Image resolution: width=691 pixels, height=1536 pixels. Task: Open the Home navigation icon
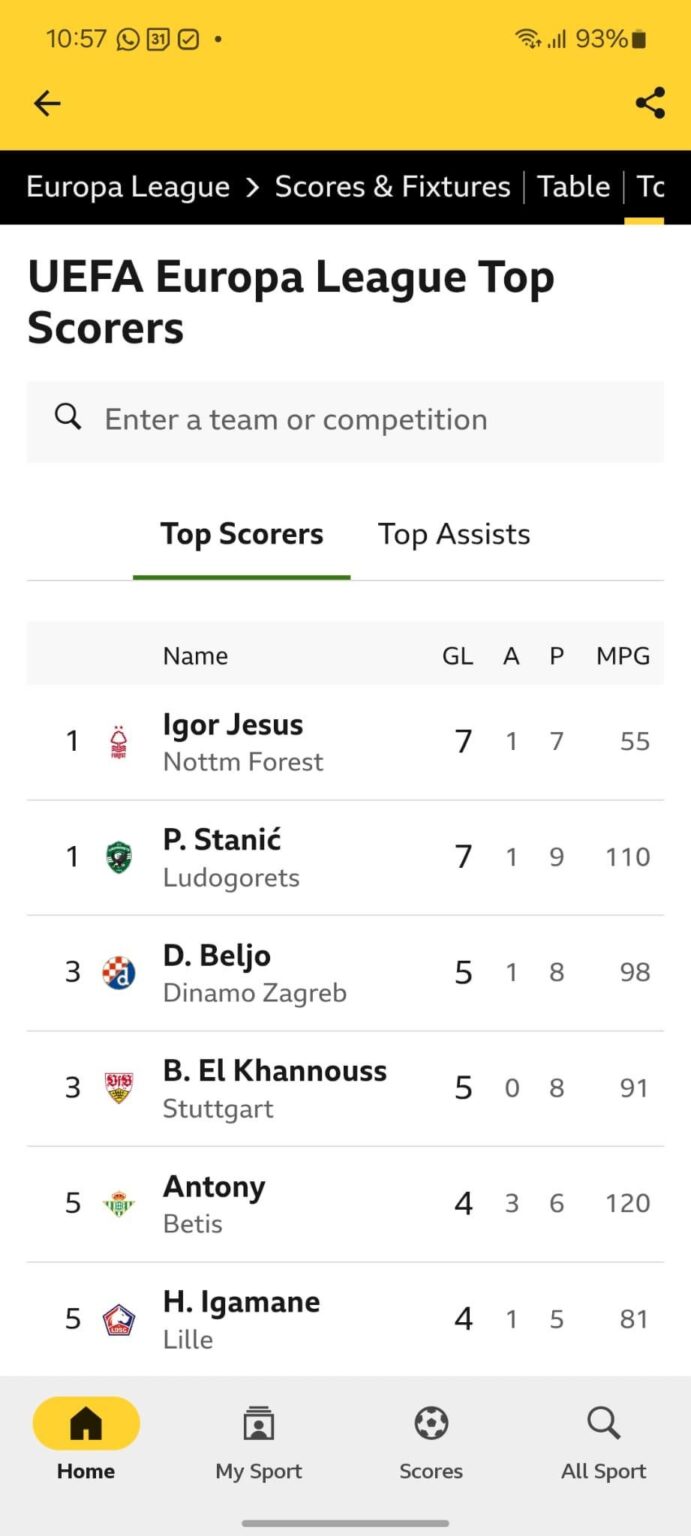point(86,1424)
